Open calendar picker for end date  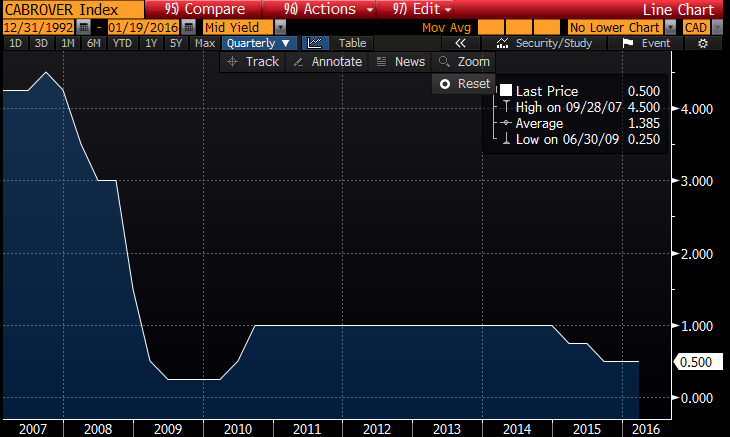[x=188, y=27]
